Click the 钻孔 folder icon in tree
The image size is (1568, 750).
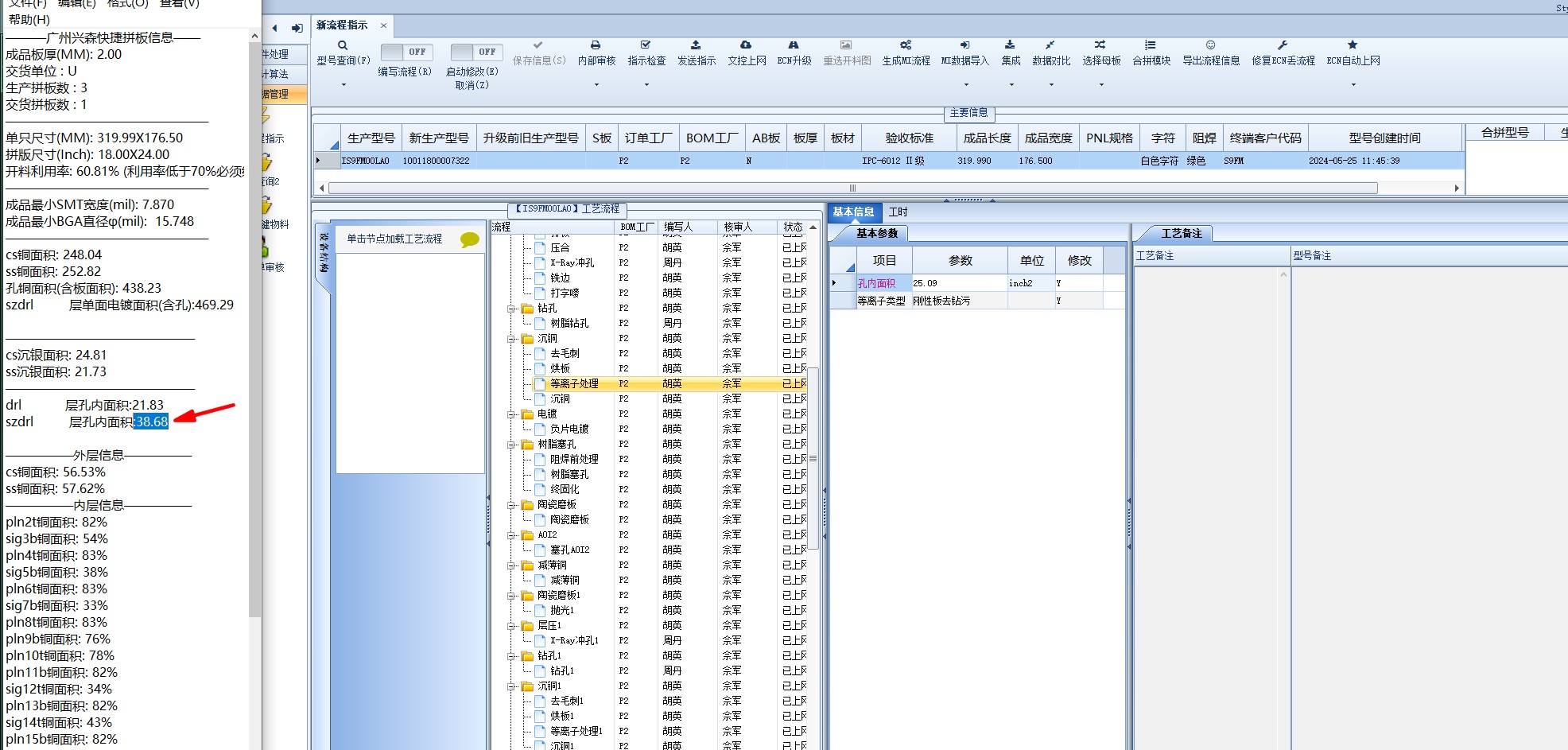point(527,308)
